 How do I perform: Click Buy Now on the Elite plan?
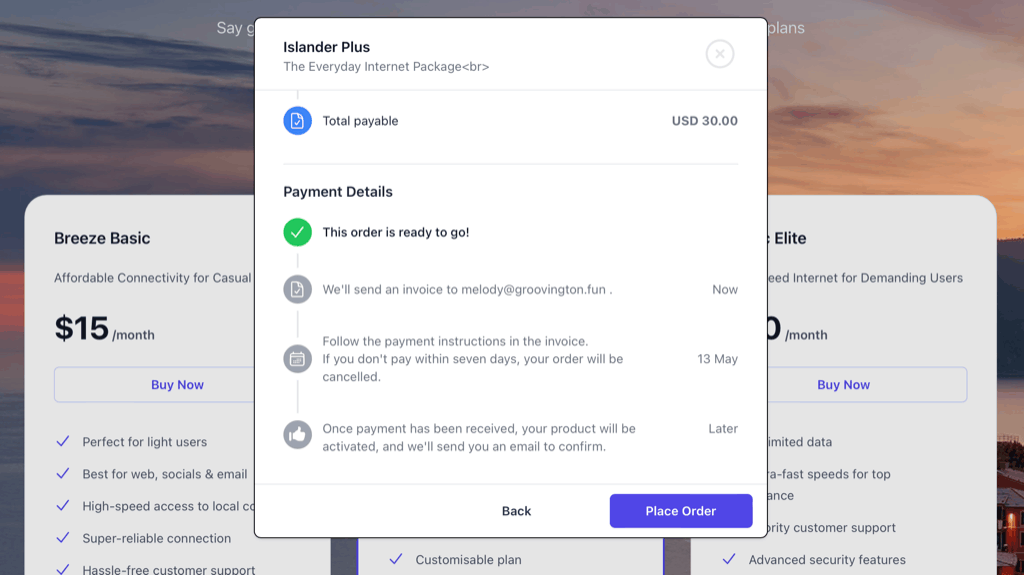[843, 385]
